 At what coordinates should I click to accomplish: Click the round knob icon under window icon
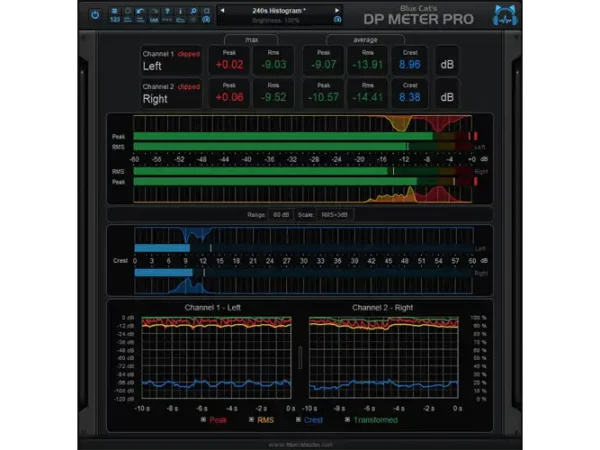(206, 20)
